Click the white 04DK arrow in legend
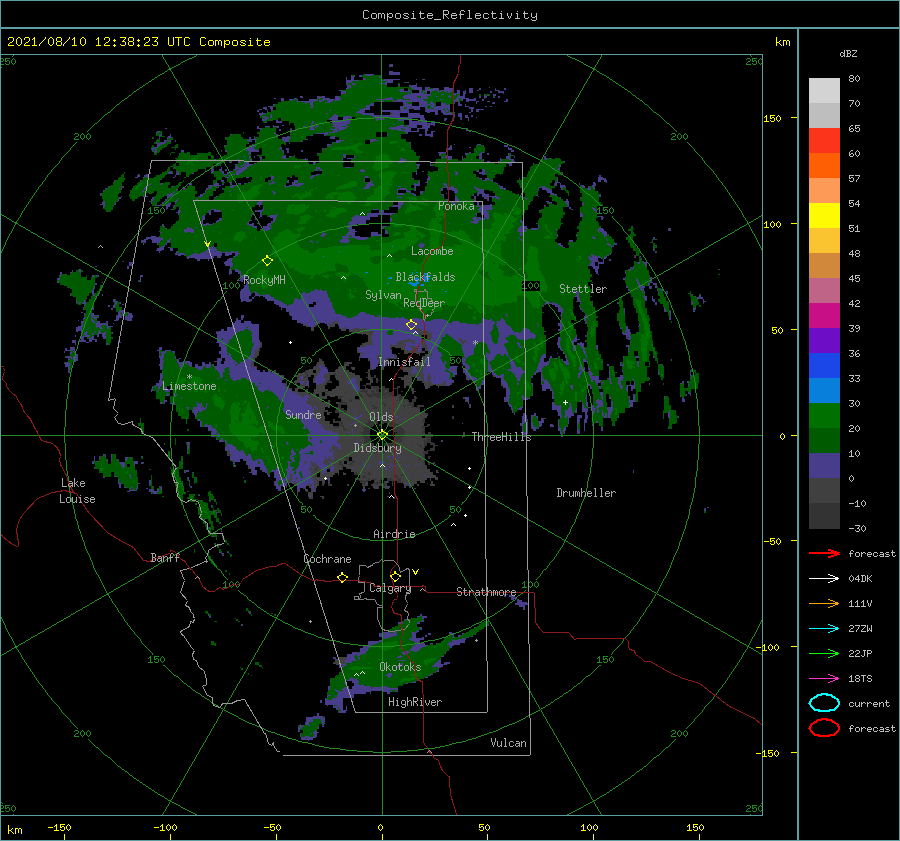This screenshot has width=900, height=841. [x=824, y=578]
